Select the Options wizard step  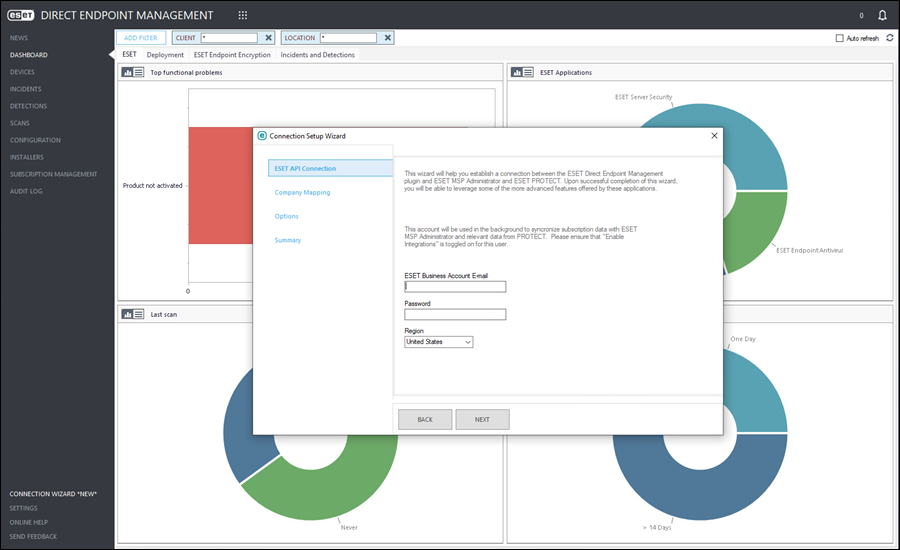pyautogui.click(x=286, y=216)
